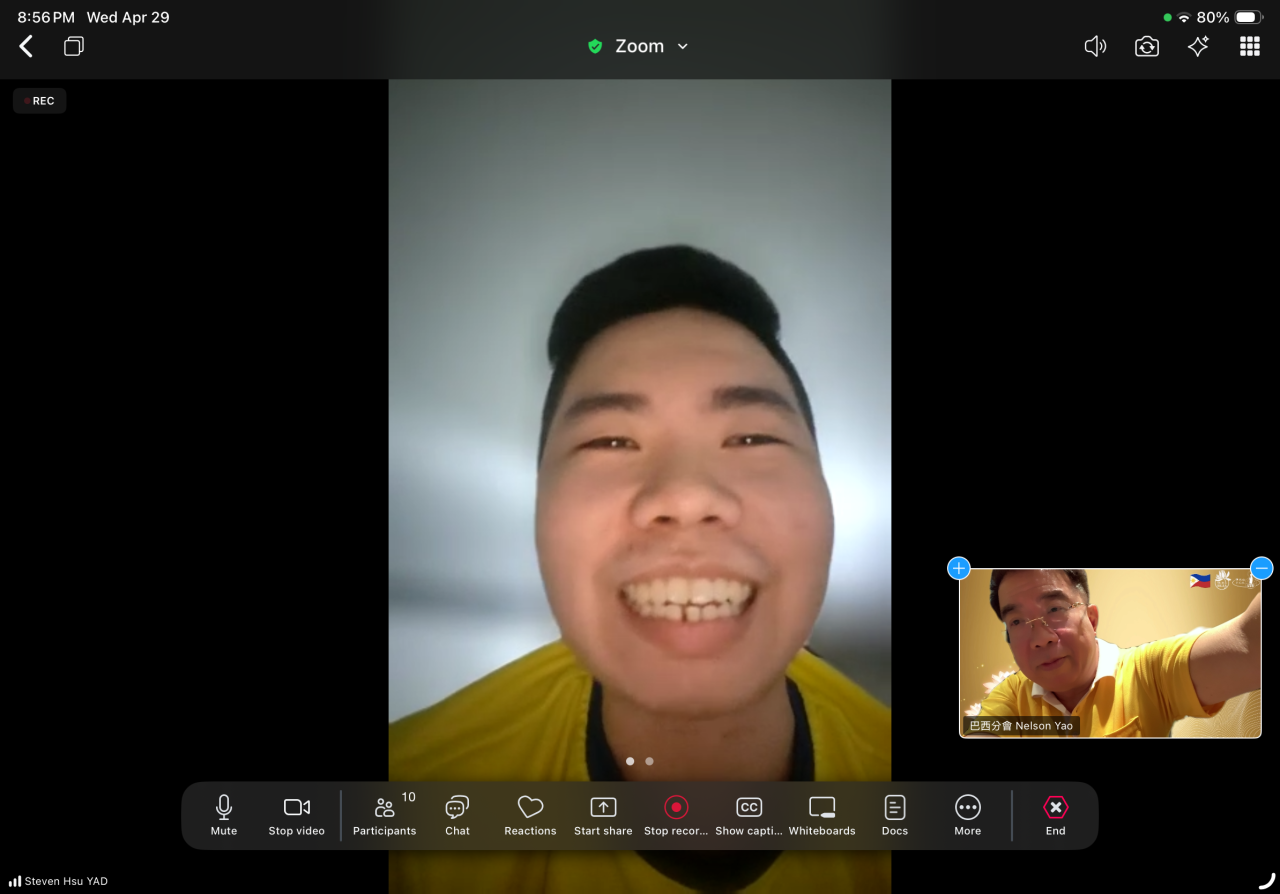This screenshot has height=894, width=1280.
Task: Minimize the thumbnail with the blue minus button
Action: pos(1262,568)
